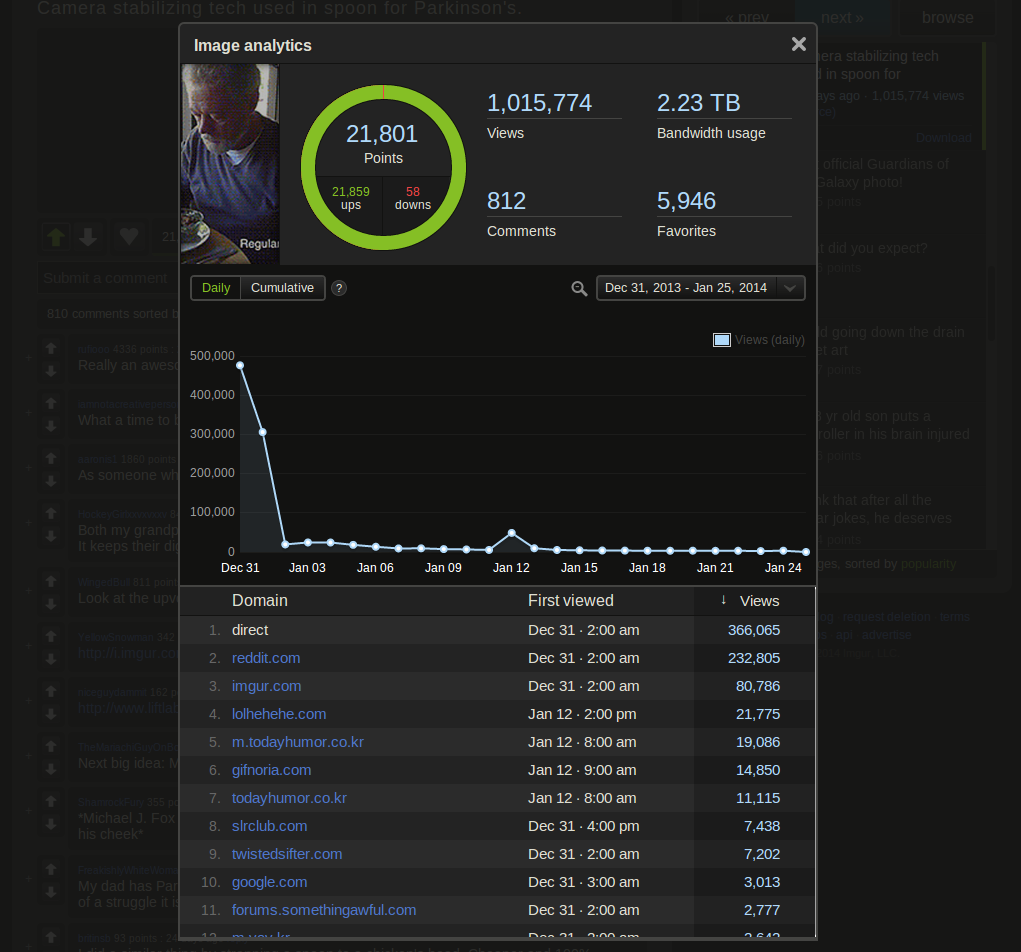This screenshot has width=1021, height=952.
Task: Open the reddit.com referrer link
Action: (266, 658)
